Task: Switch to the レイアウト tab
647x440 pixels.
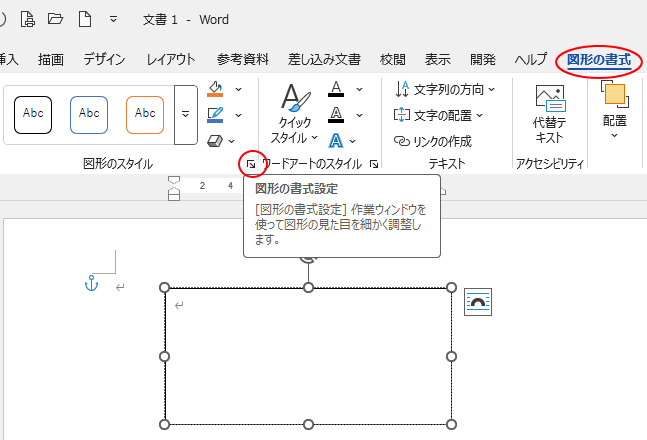Action: click(171, 60)
